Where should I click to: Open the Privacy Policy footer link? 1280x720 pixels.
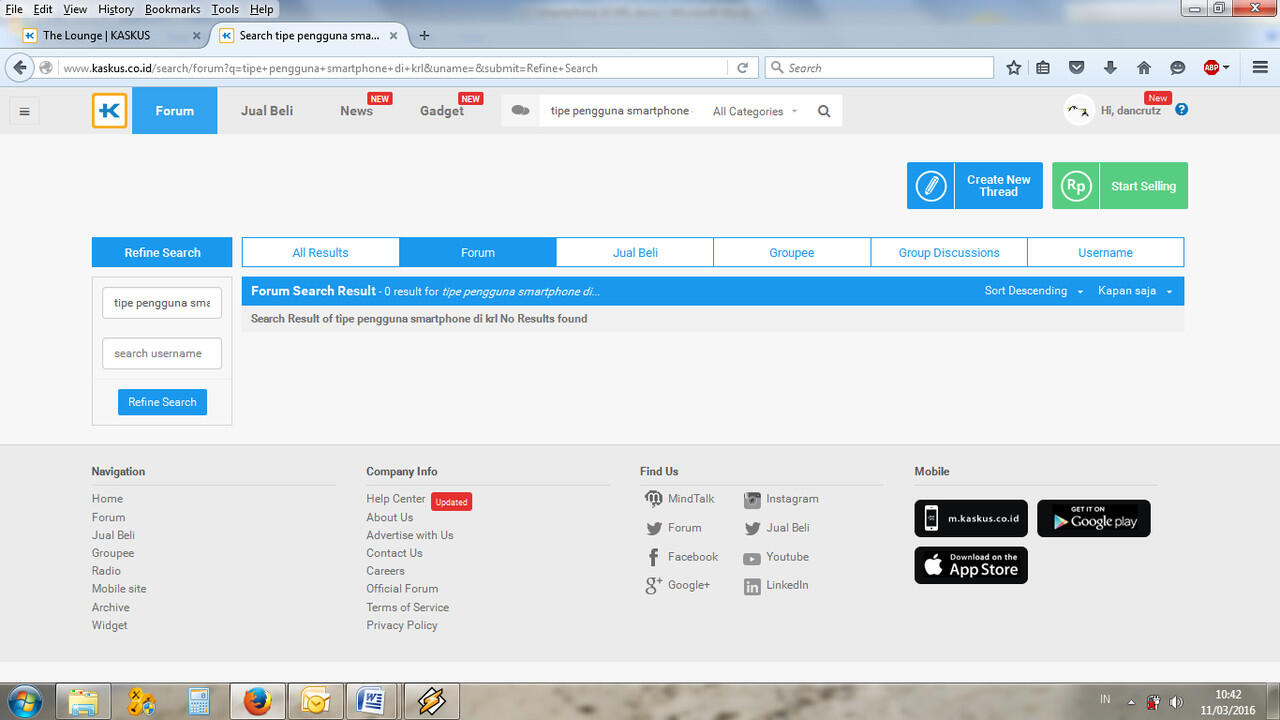click(x=402, y=625)
